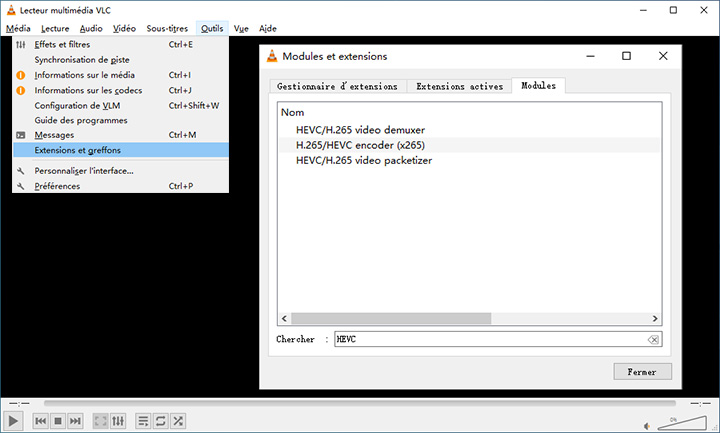Mute audio via speaker icon
Screen dimensions: 720x433
click(647, 426)
